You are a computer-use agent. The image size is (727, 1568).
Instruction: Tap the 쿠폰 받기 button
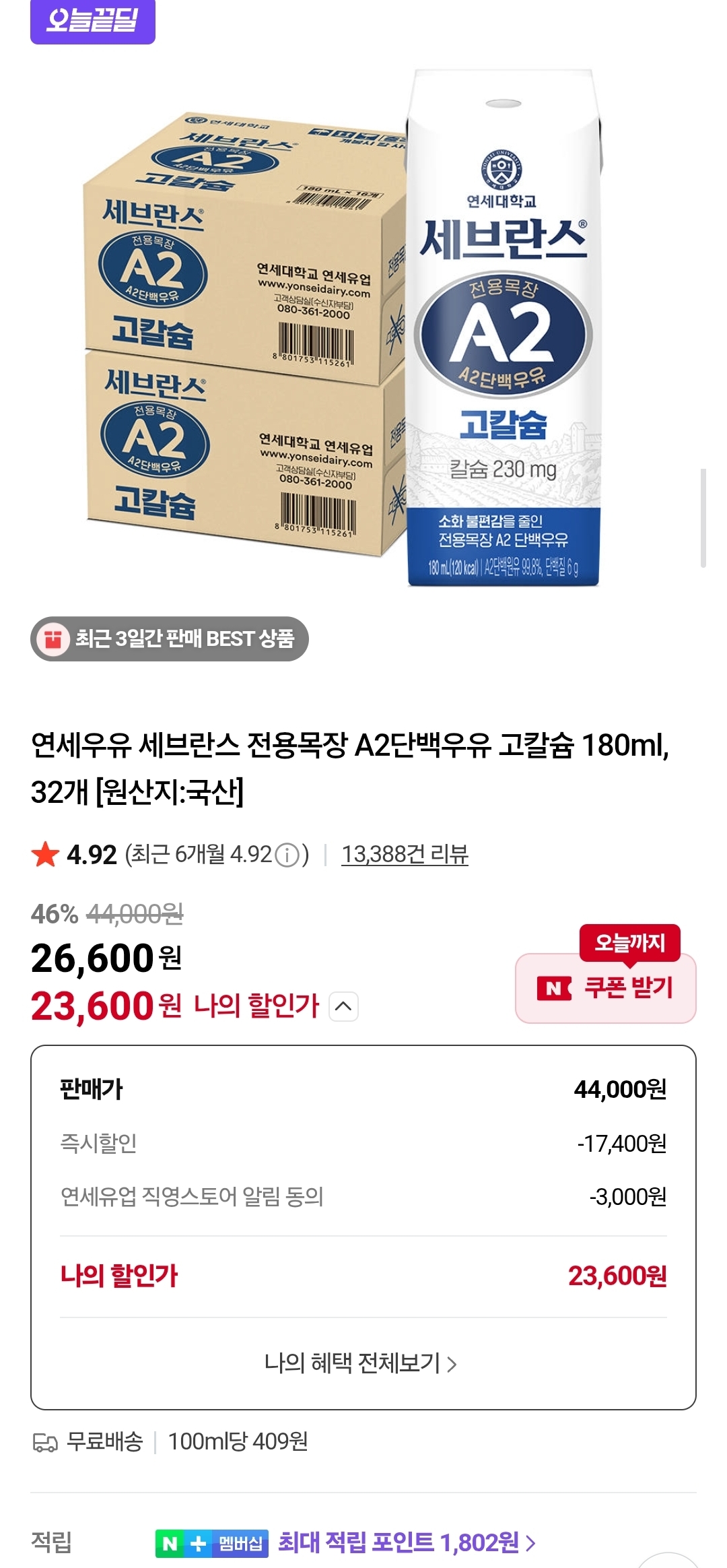[x=606, y=988]
